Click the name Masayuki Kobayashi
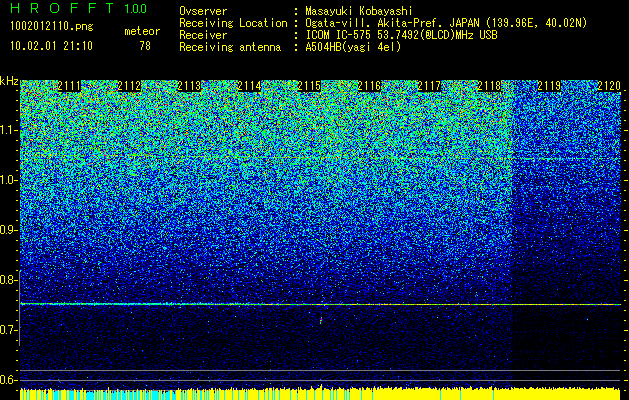This screenshot has width=629, height=400. click(359, 11)
